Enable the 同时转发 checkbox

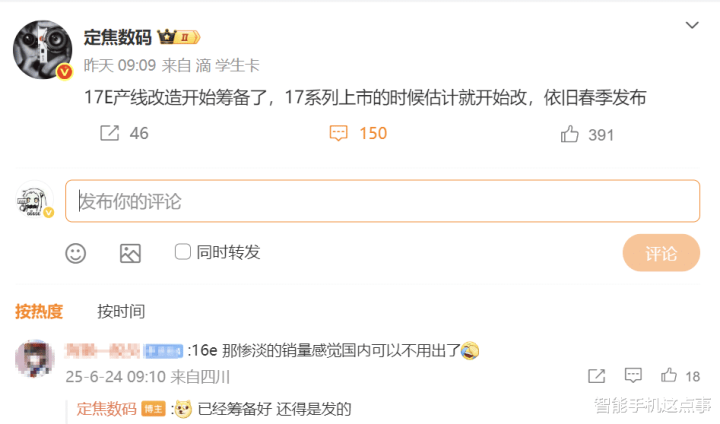[183, 252]
